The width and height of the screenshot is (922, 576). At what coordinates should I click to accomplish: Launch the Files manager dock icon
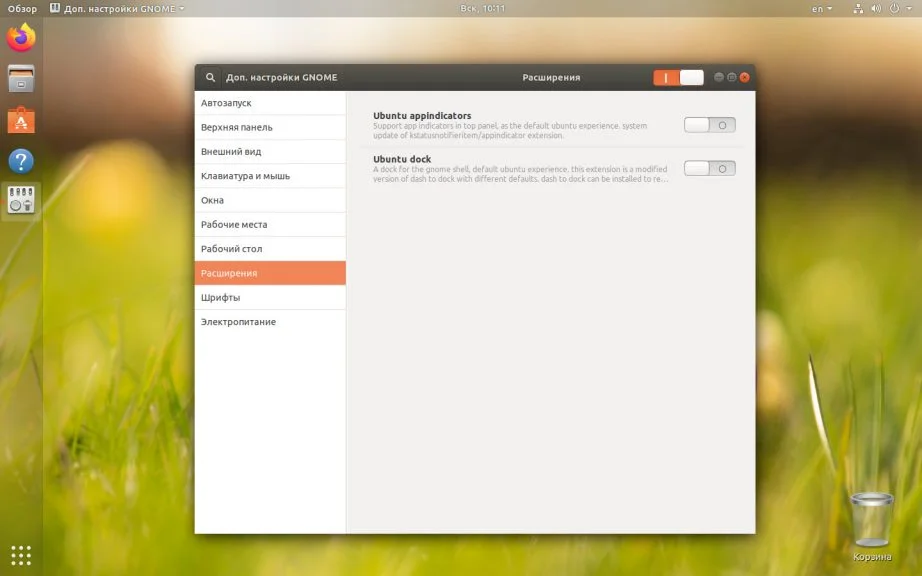point(21,79)
